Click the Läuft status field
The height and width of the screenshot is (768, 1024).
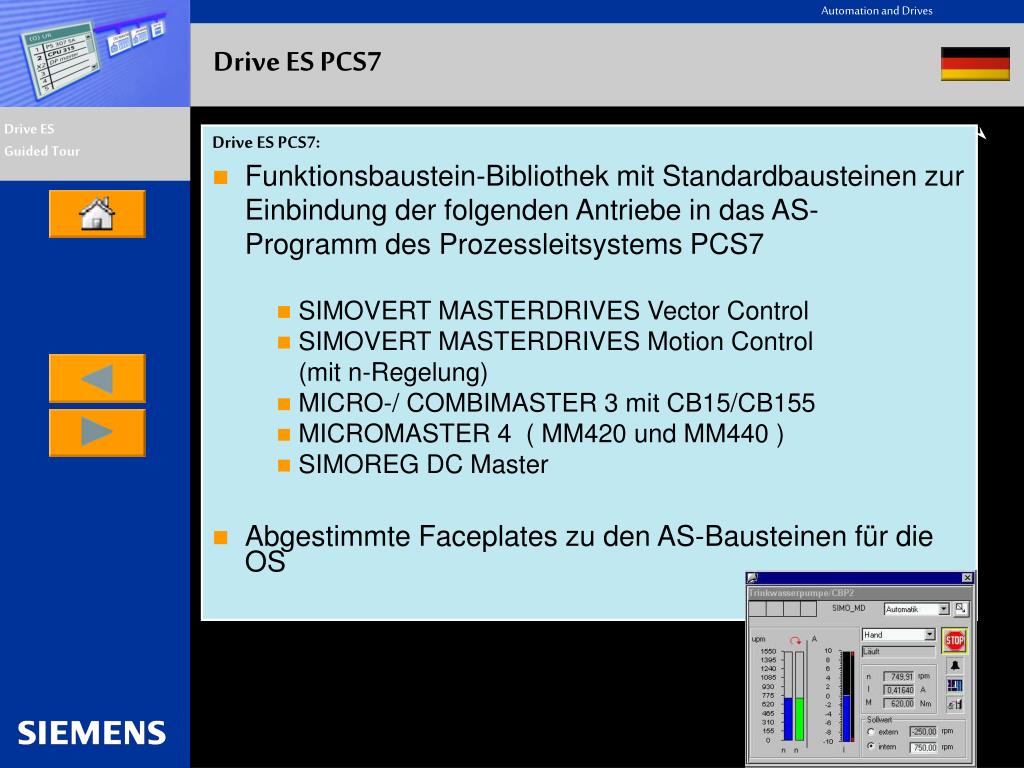tap(898, 651)
